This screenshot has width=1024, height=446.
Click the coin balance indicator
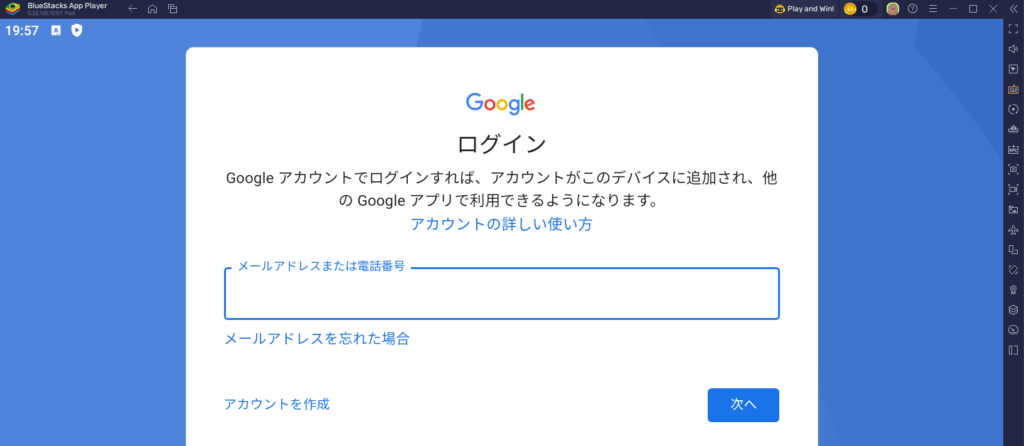[x=860, y=9]
